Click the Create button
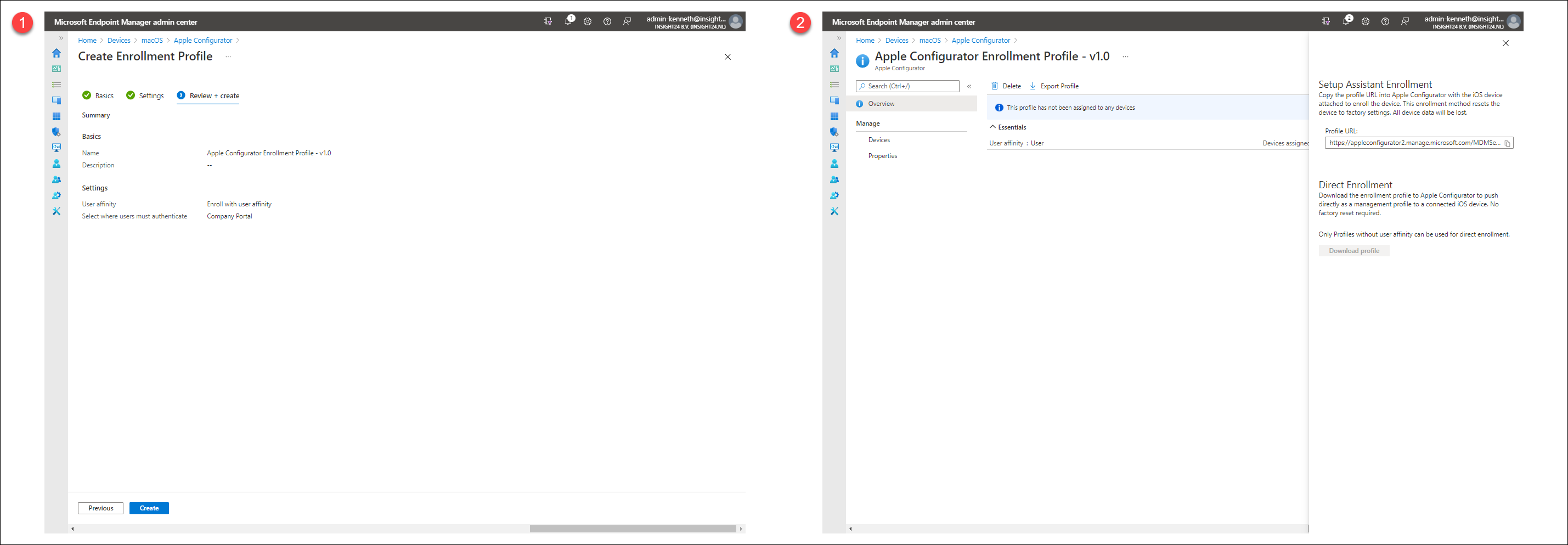 click(149, 508)
